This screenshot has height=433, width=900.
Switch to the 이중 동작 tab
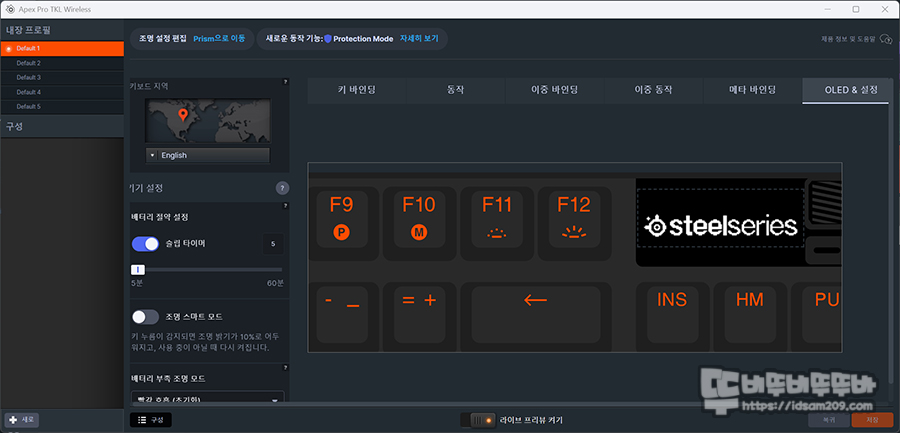tap(653, 90)
